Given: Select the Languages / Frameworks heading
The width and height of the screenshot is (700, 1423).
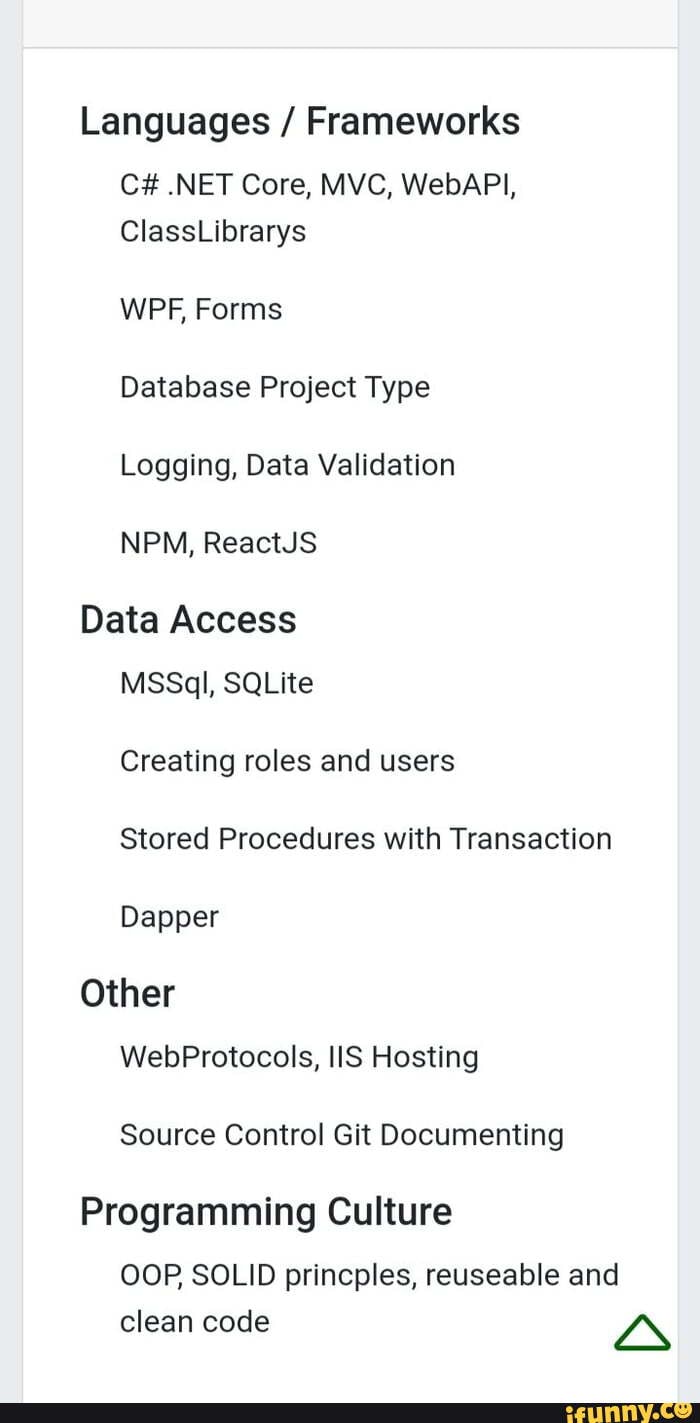Looking at the screenshot, I should pyautogui.click(x=300, y=122).
